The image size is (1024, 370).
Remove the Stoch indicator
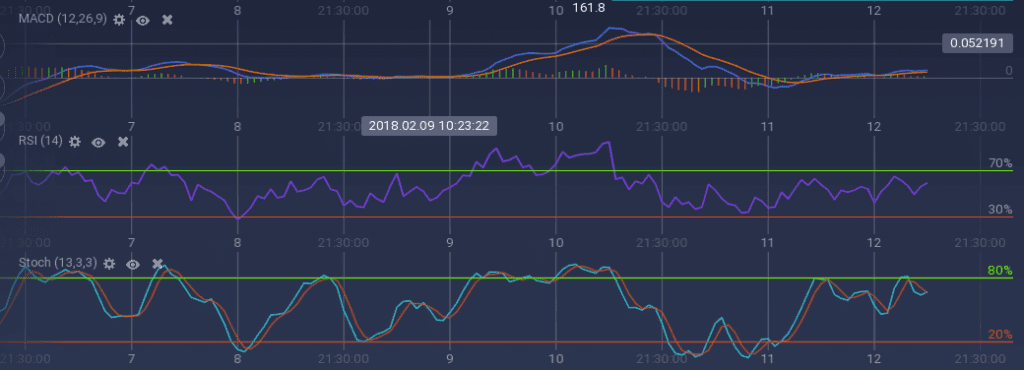click(x=157, y=264)
